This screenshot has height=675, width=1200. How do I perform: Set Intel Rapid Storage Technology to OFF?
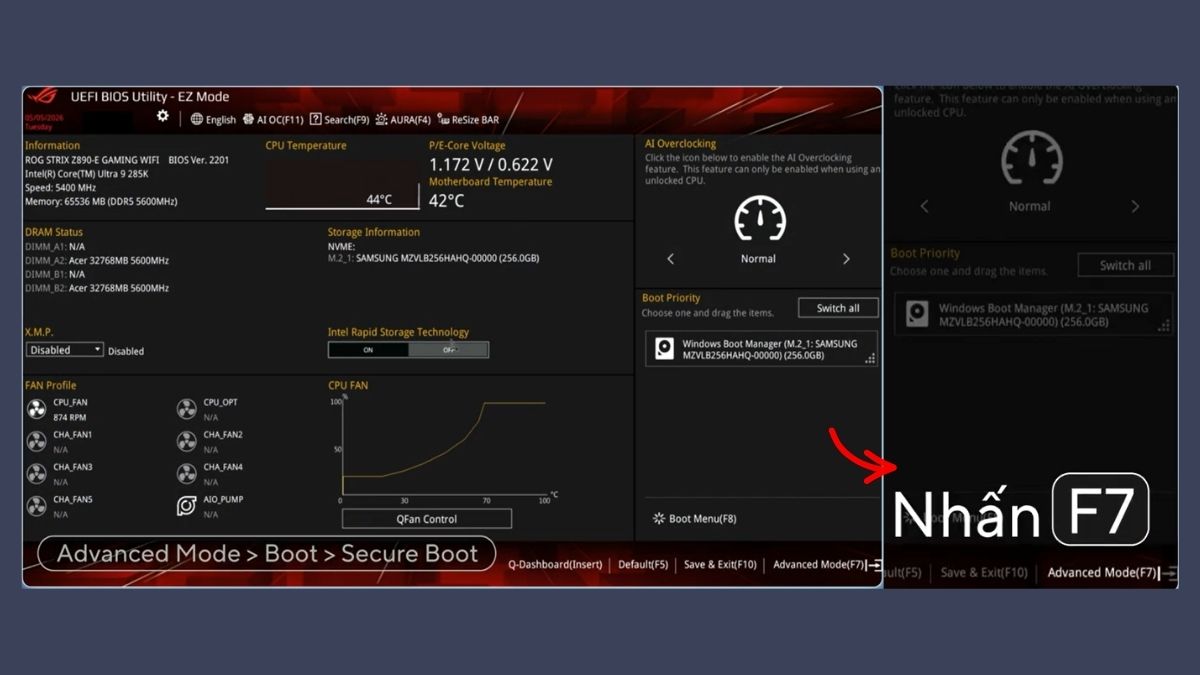tap(448, 350)
